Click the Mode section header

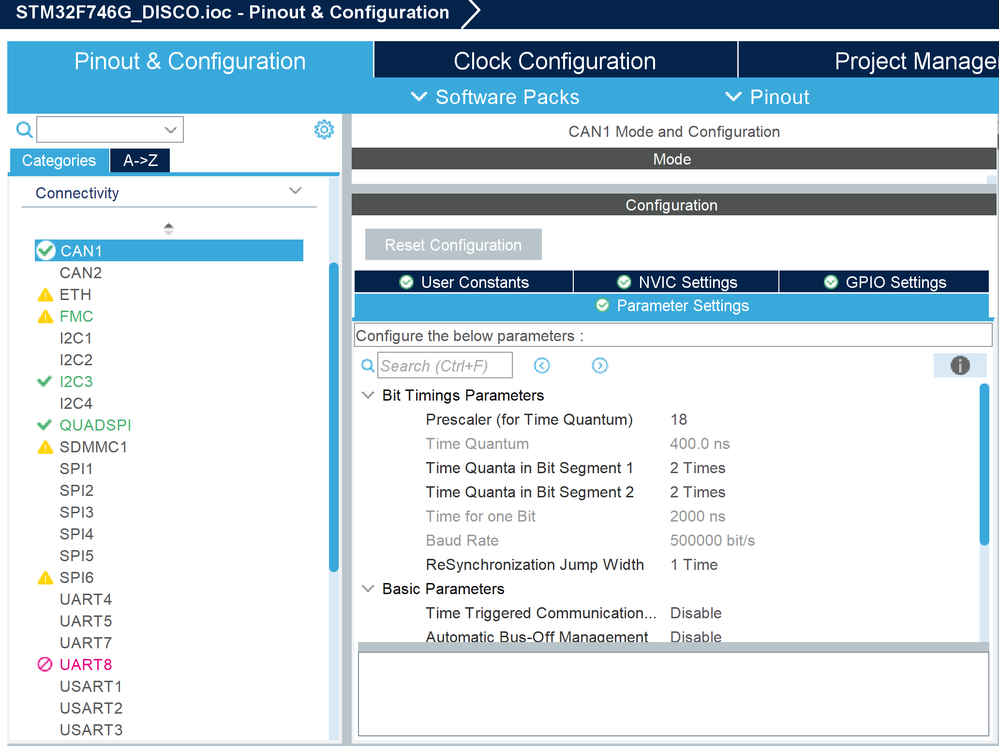pyautogui.click(x=673, y=159)
